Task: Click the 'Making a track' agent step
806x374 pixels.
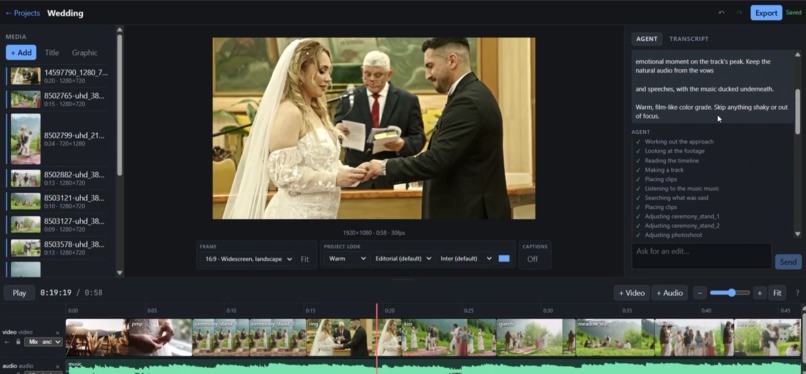Action: click(664, 170)
